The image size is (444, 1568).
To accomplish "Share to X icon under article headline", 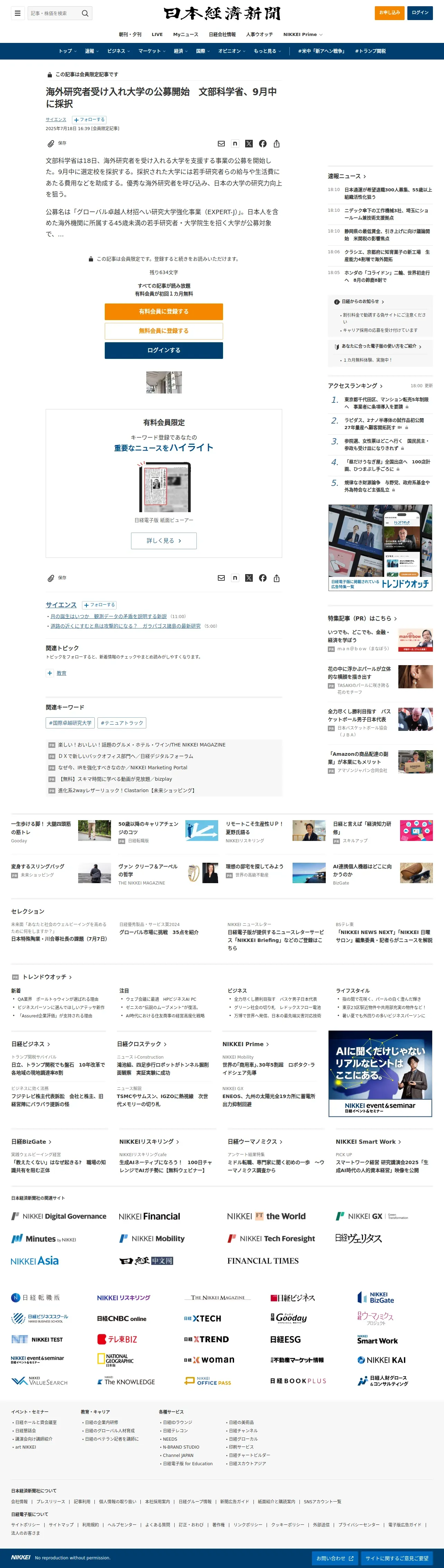I will [249, 144].
